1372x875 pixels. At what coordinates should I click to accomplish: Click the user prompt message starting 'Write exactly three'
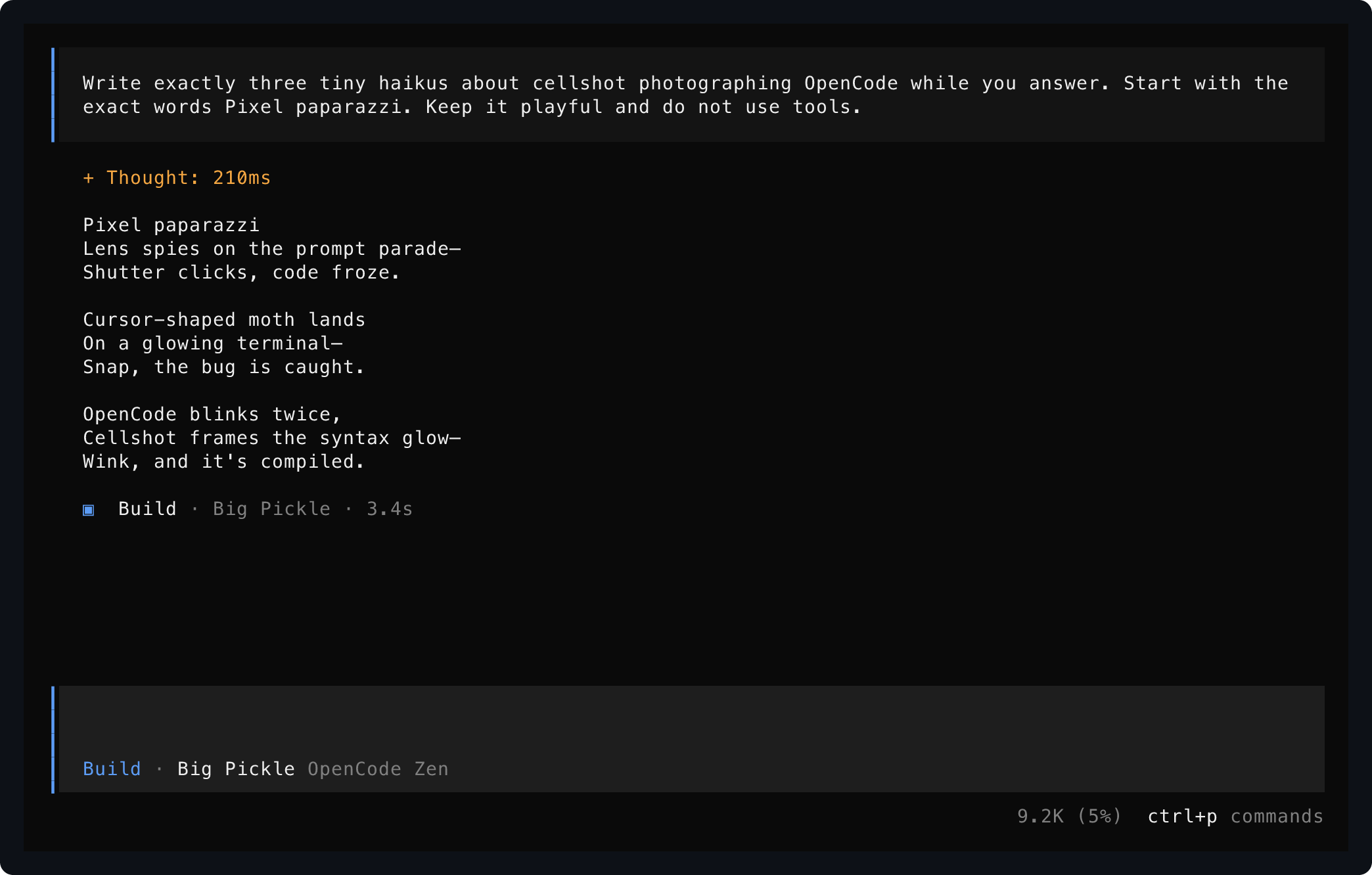691,95
